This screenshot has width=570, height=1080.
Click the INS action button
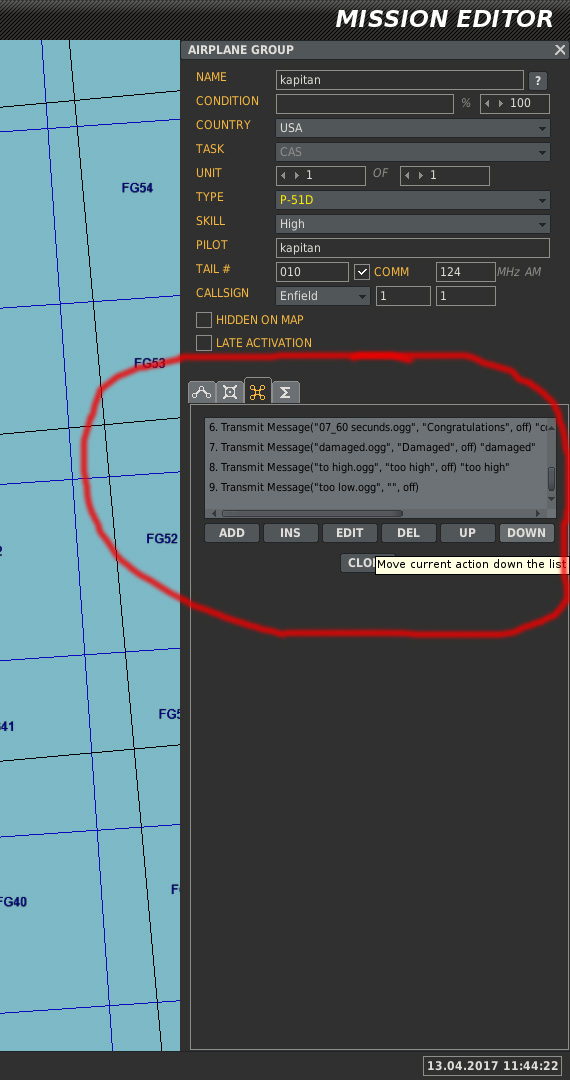pyautogui.click(x=291, y=533)
